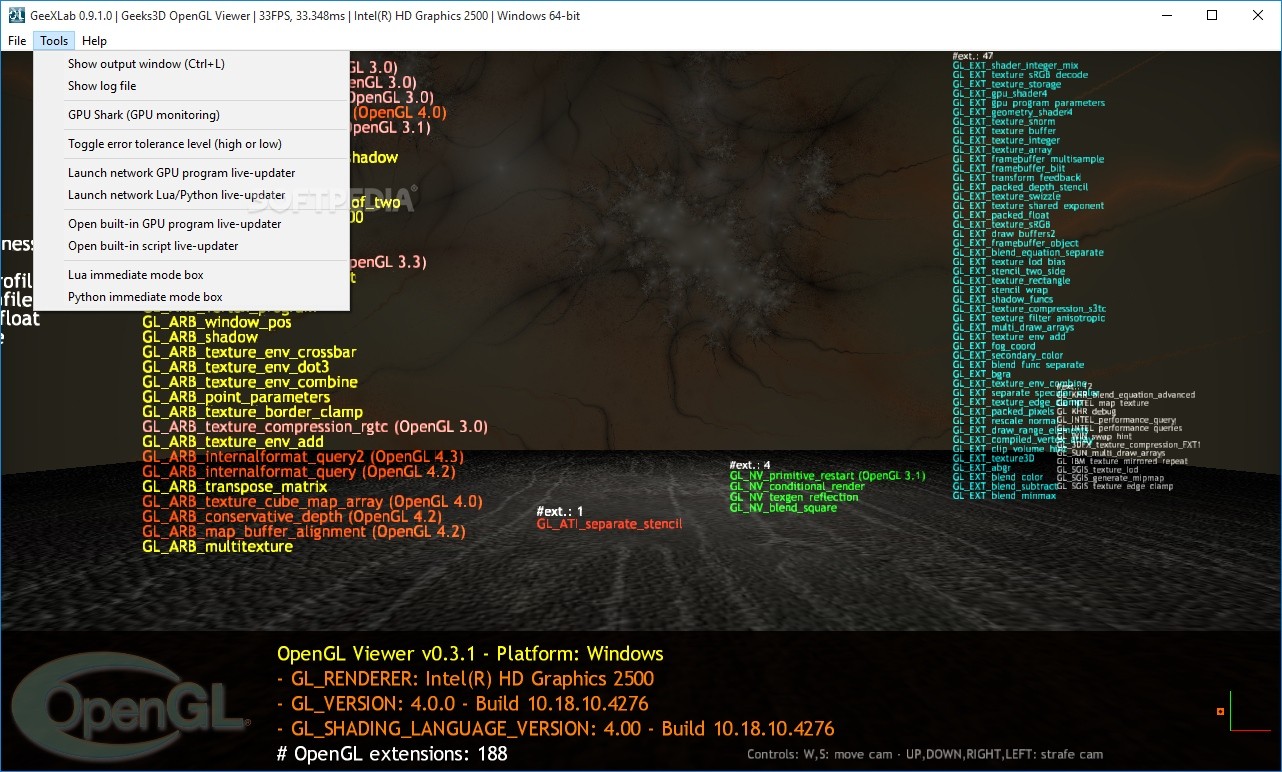
Task: Click GL_NV_texgen_reflection text
Action: [794, 497]
